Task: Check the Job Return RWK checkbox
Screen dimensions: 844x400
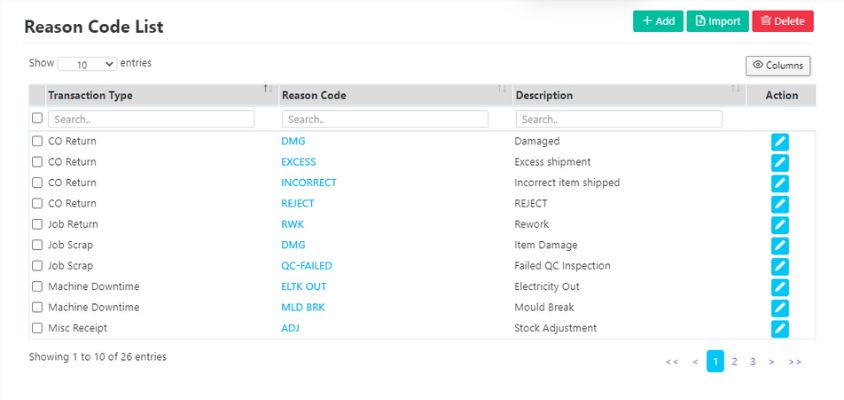Action: 37,224
